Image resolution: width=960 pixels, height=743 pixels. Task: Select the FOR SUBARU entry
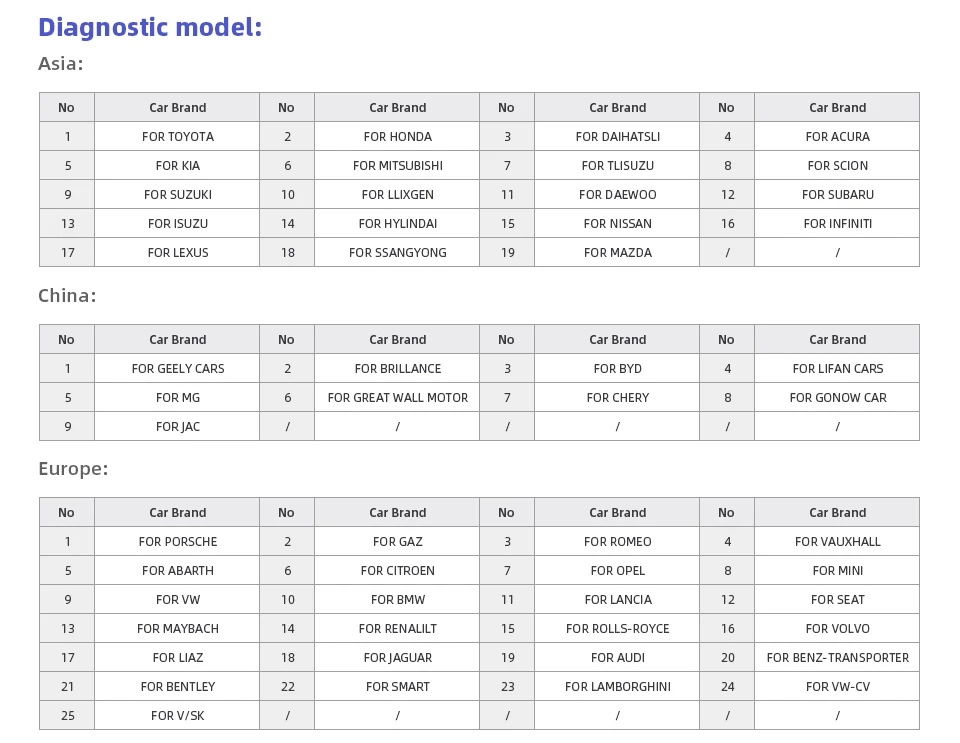pyautogui.click(x=837, y=195)
